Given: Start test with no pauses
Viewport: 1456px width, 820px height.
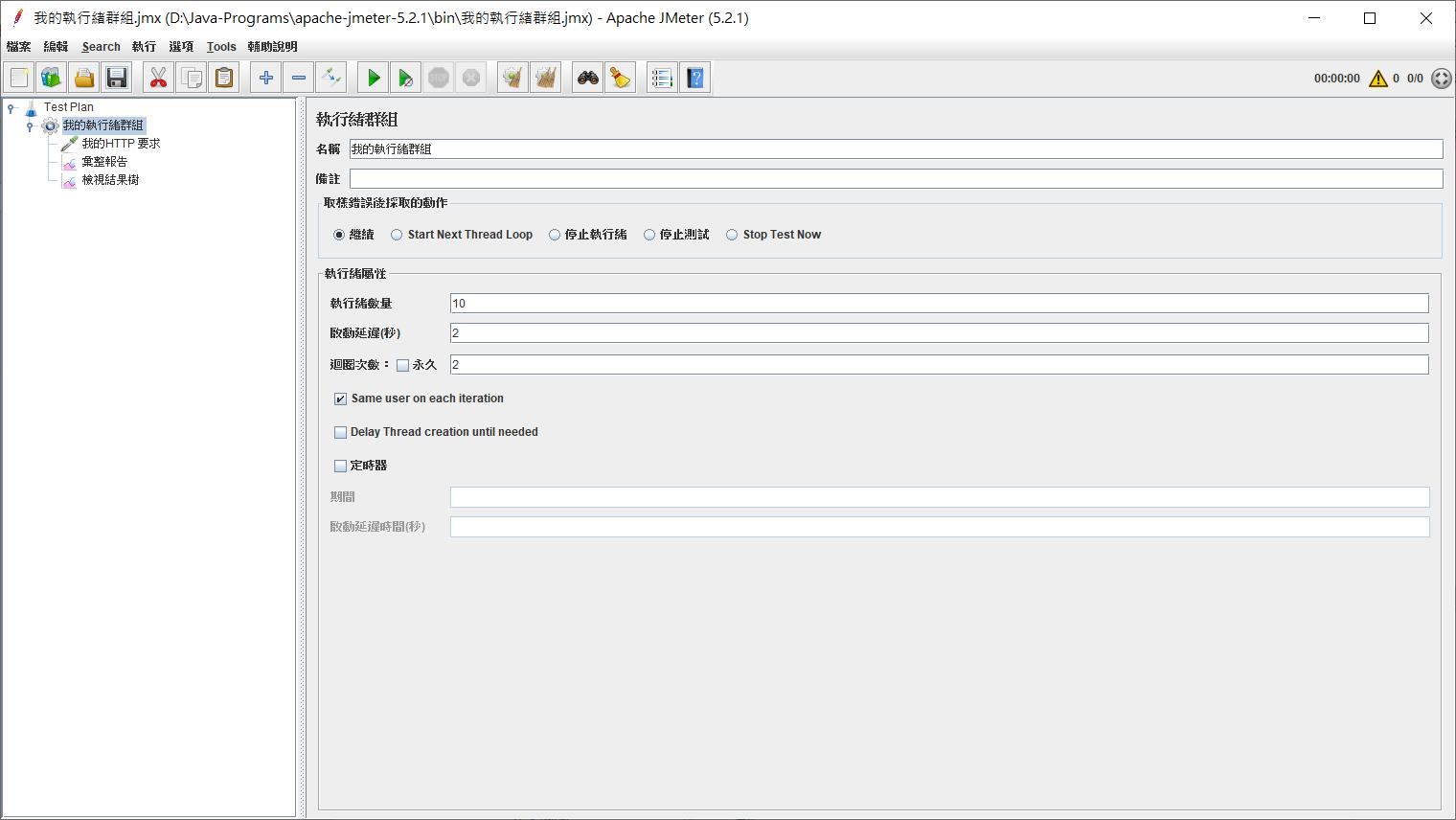Looking at the screenshot, I should (x=406, y=78).
